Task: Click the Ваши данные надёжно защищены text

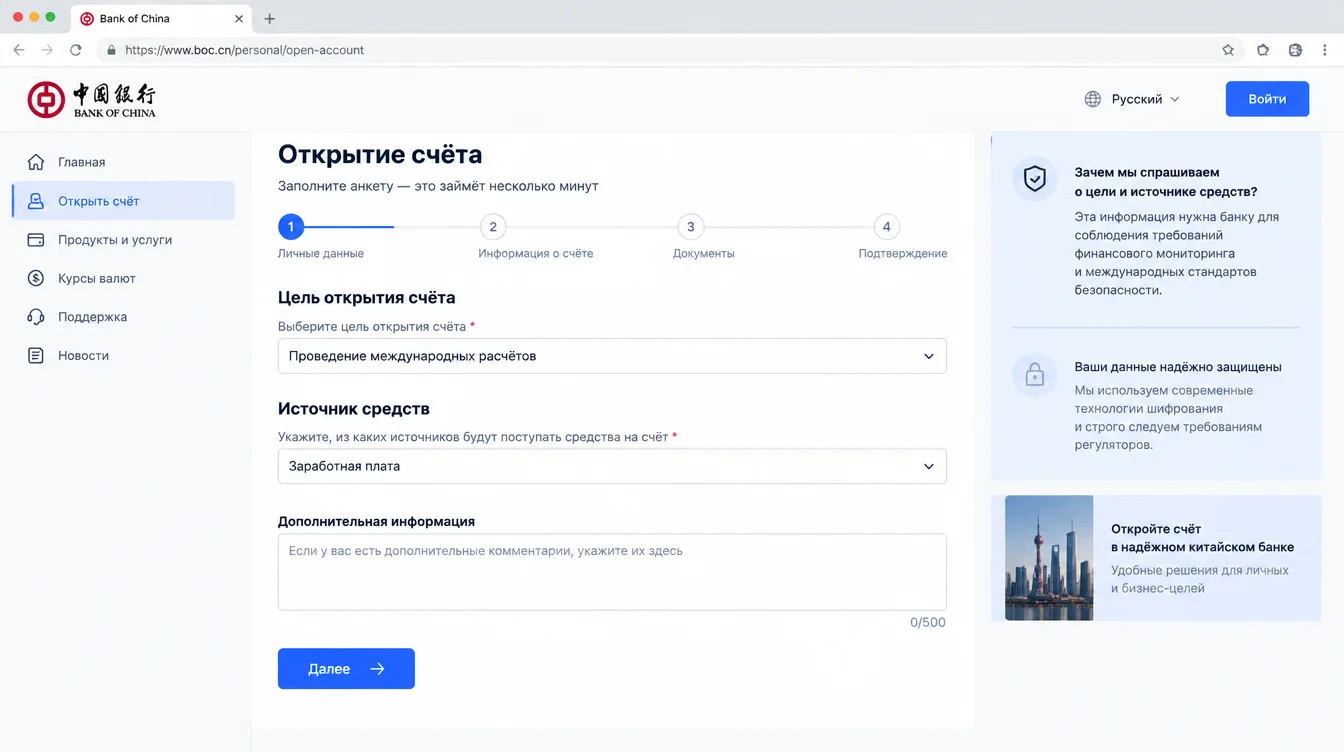Action: click(x=1178, y=367)
